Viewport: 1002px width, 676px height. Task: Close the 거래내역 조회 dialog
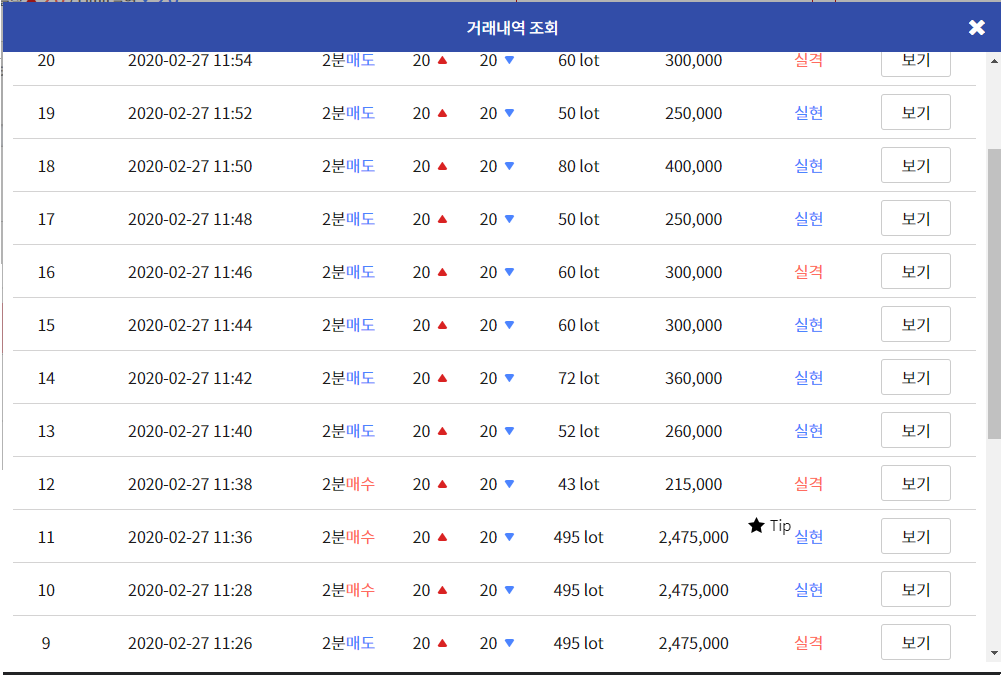coord(976,27)
